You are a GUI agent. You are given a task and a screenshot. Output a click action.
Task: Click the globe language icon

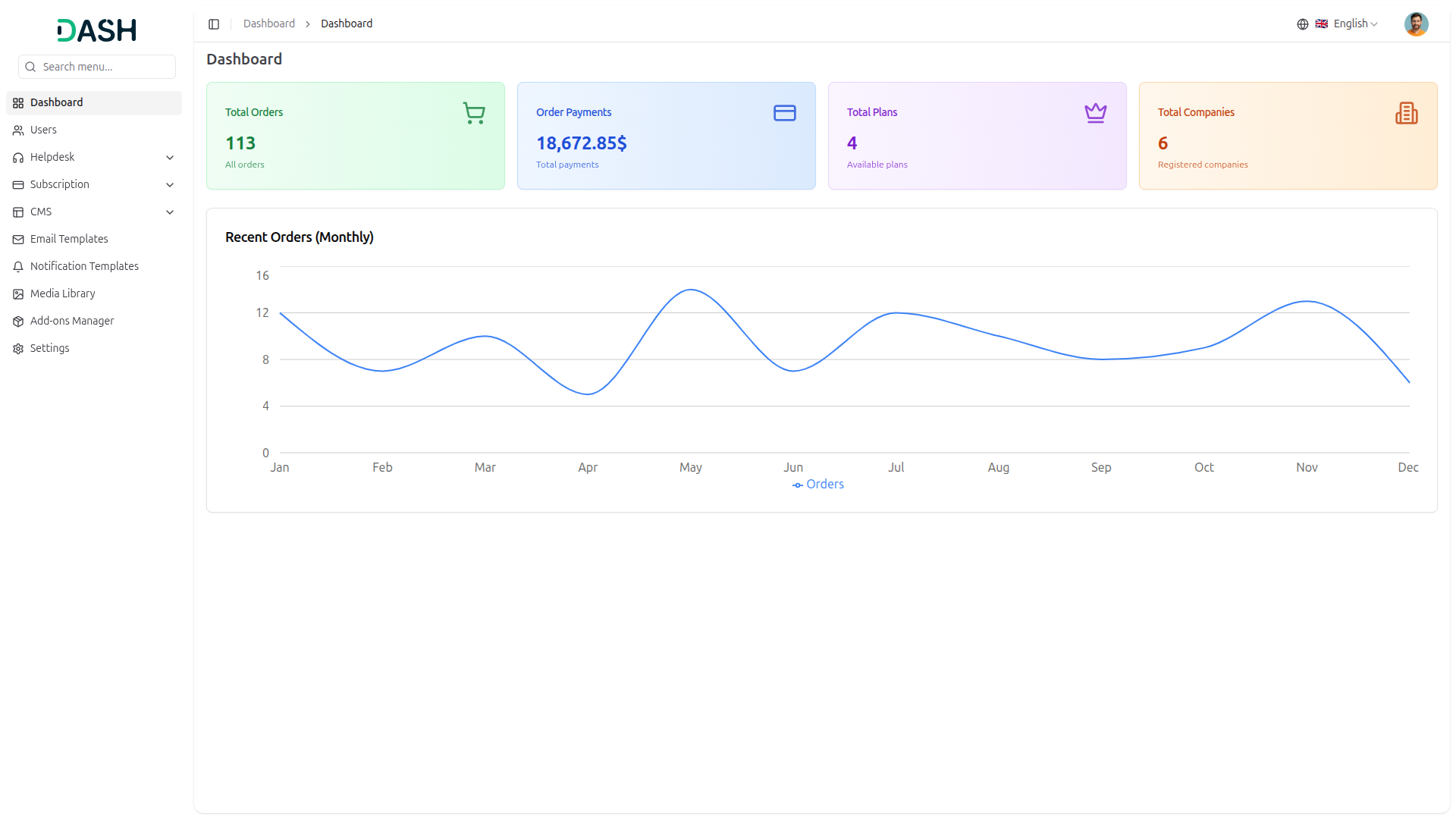tap(1303, 24)
